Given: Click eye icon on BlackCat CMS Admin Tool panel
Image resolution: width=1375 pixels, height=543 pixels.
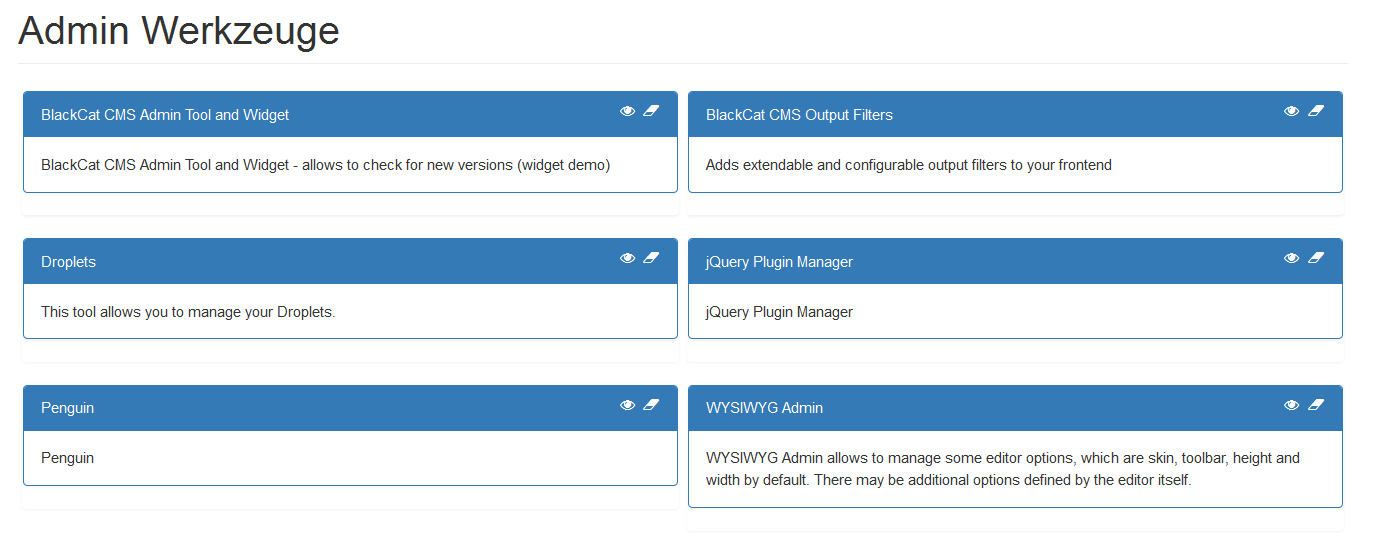Looking at the screenshot, I should click(627, 111).
